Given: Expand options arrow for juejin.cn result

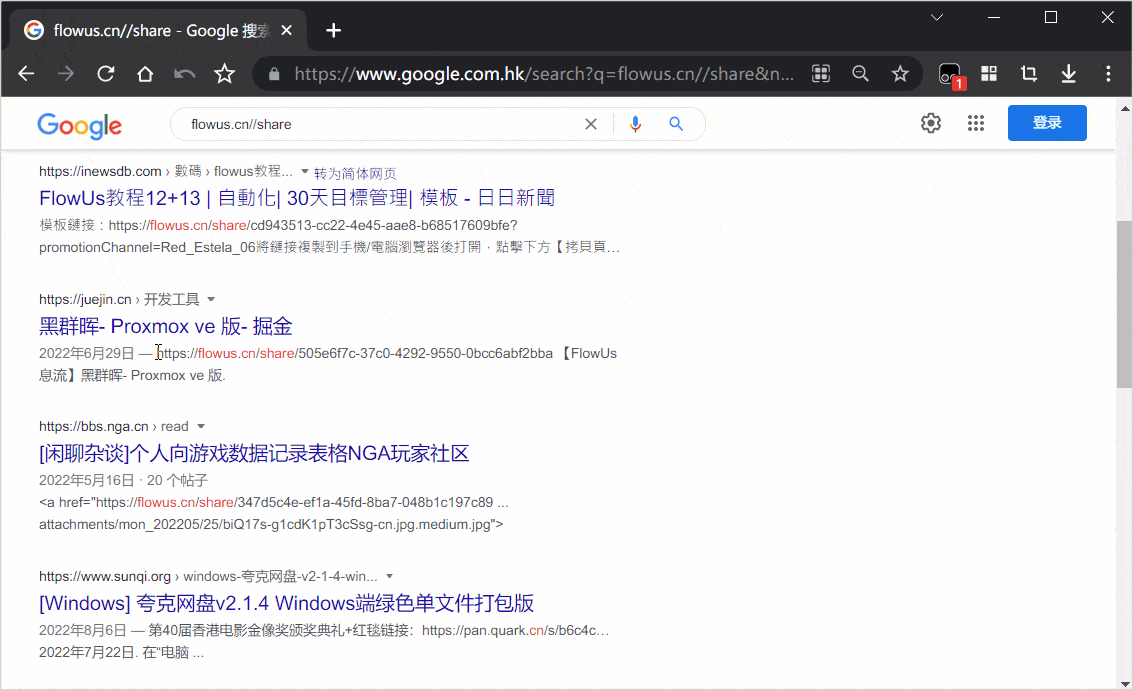Looking at the screenshot, I should click(211, 299).
